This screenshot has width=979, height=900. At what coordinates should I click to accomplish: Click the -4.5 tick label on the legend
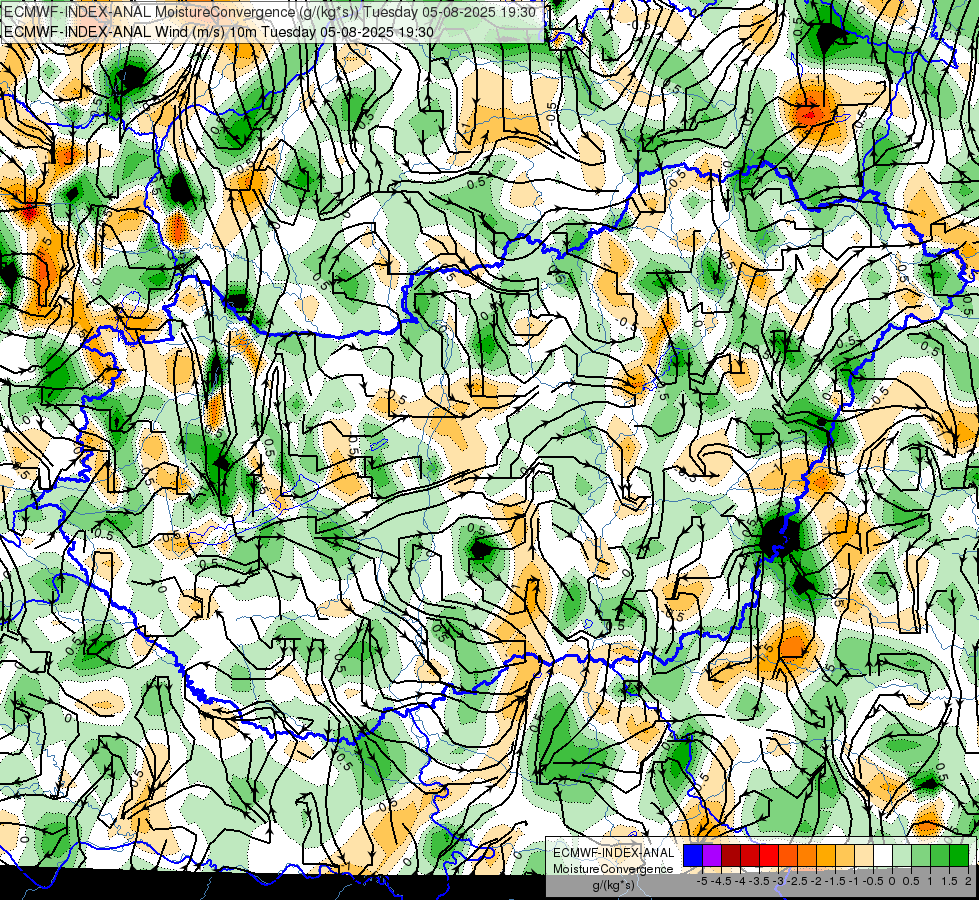tap(721, 881)
